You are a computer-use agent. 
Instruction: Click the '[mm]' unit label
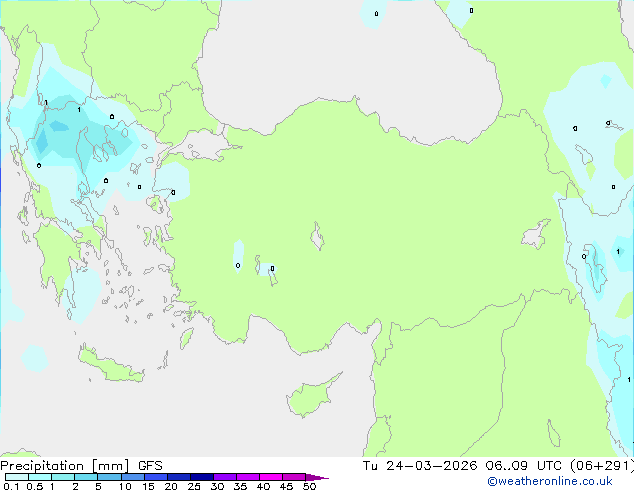click(x=110, y=466)
